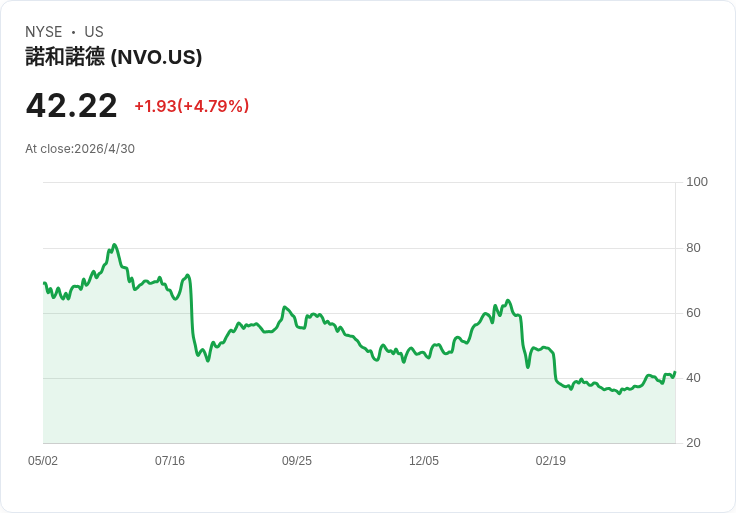Viewport: 736px width, 513px height.
Task: Select the 09/25 date axis label
Action: [297, 460]
